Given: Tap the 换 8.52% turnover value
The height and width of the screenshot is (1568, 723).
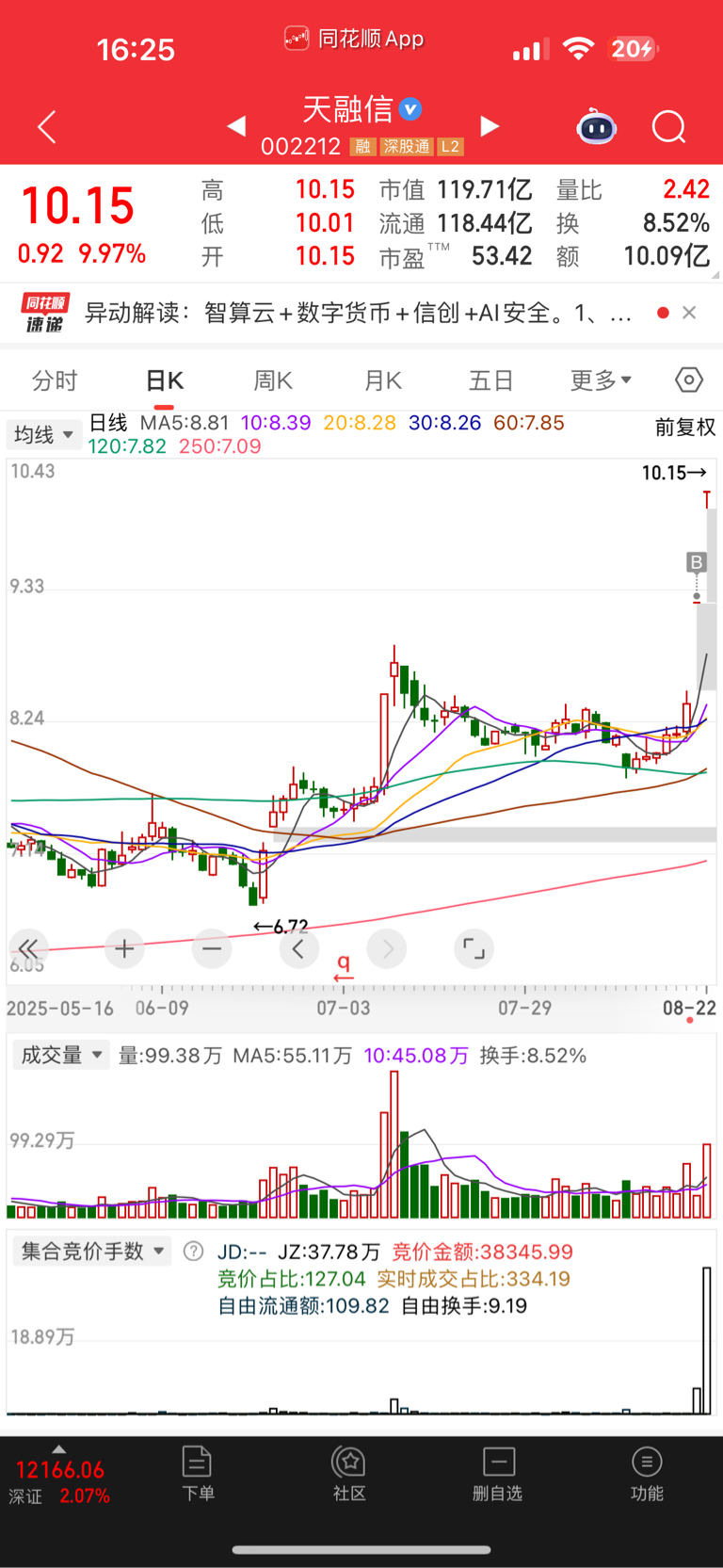Looking at the screenshot, I should pos(676,223).
